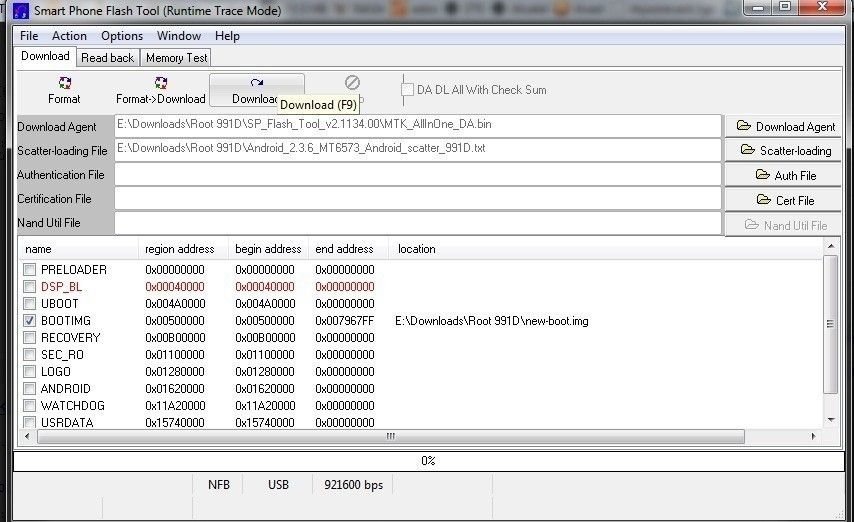Click the Format toolbar icon
This screenshot has width=854, height=522.
click(x=65, y=83)
